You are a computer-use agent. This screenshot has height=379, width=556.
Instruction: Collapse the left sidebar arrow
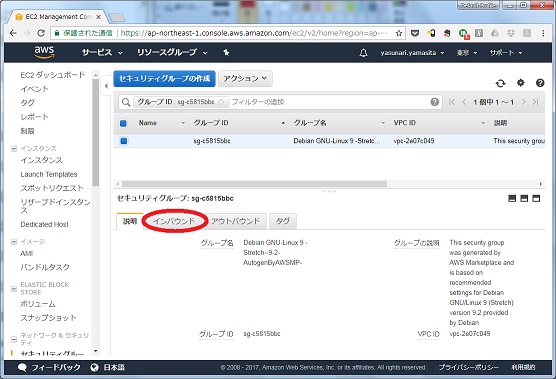coord(106,85)
